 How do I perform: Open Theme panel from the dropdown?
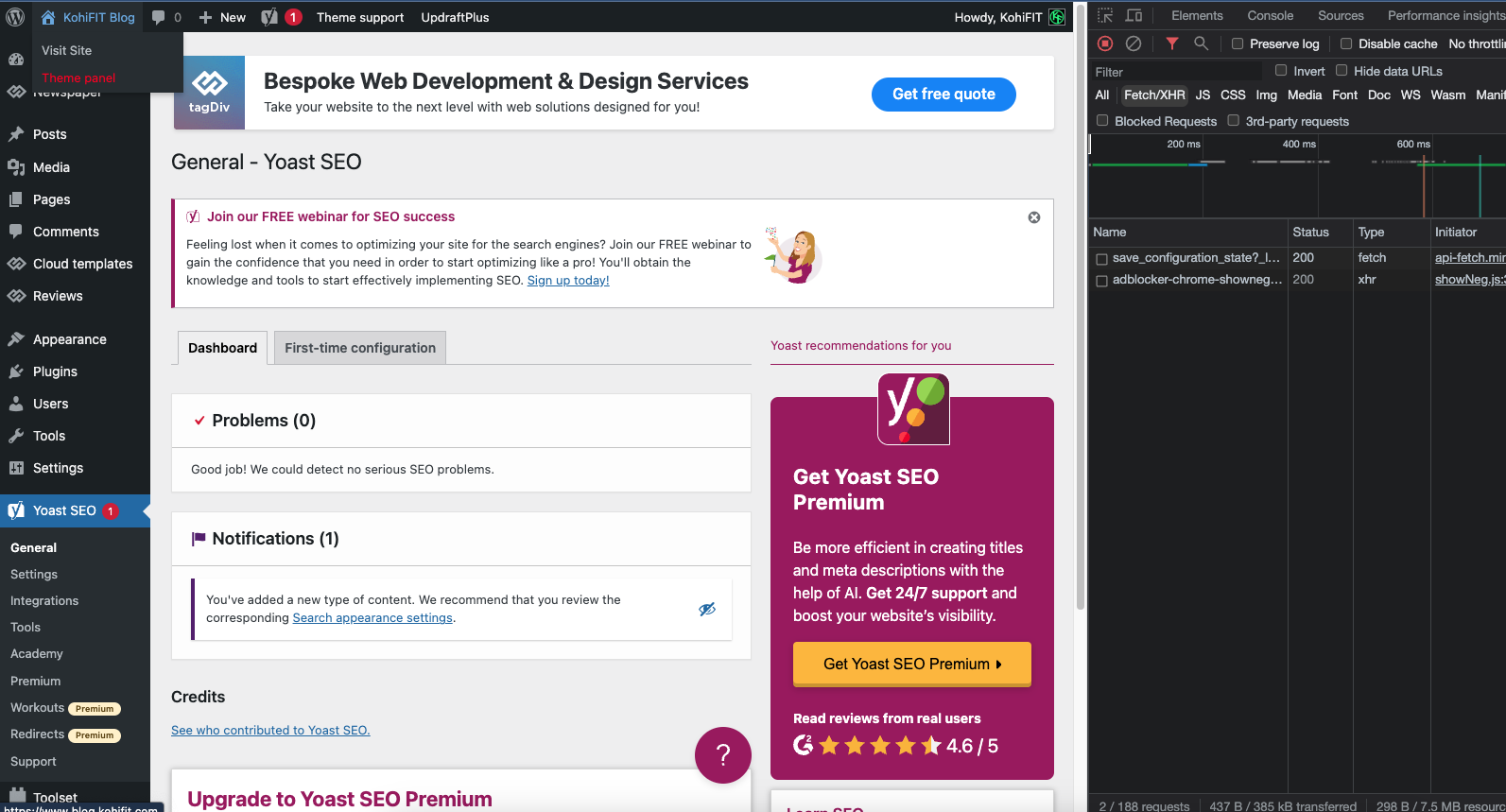[79, 78]
